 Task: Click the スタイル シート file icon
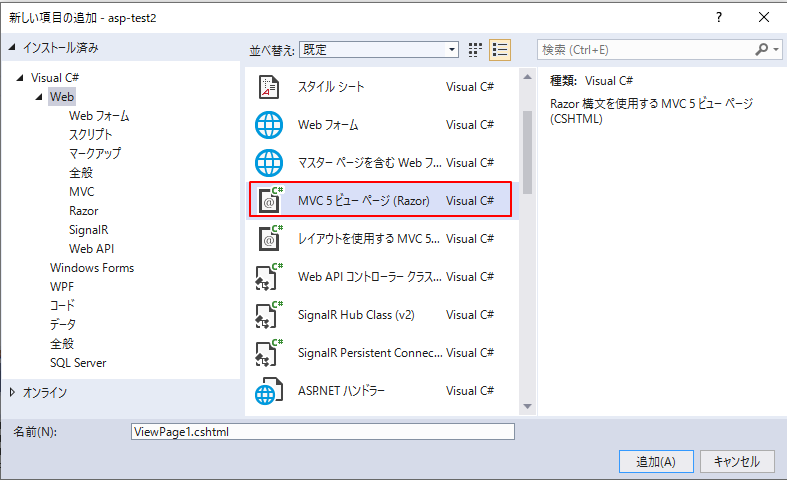[x=269, y=87]
